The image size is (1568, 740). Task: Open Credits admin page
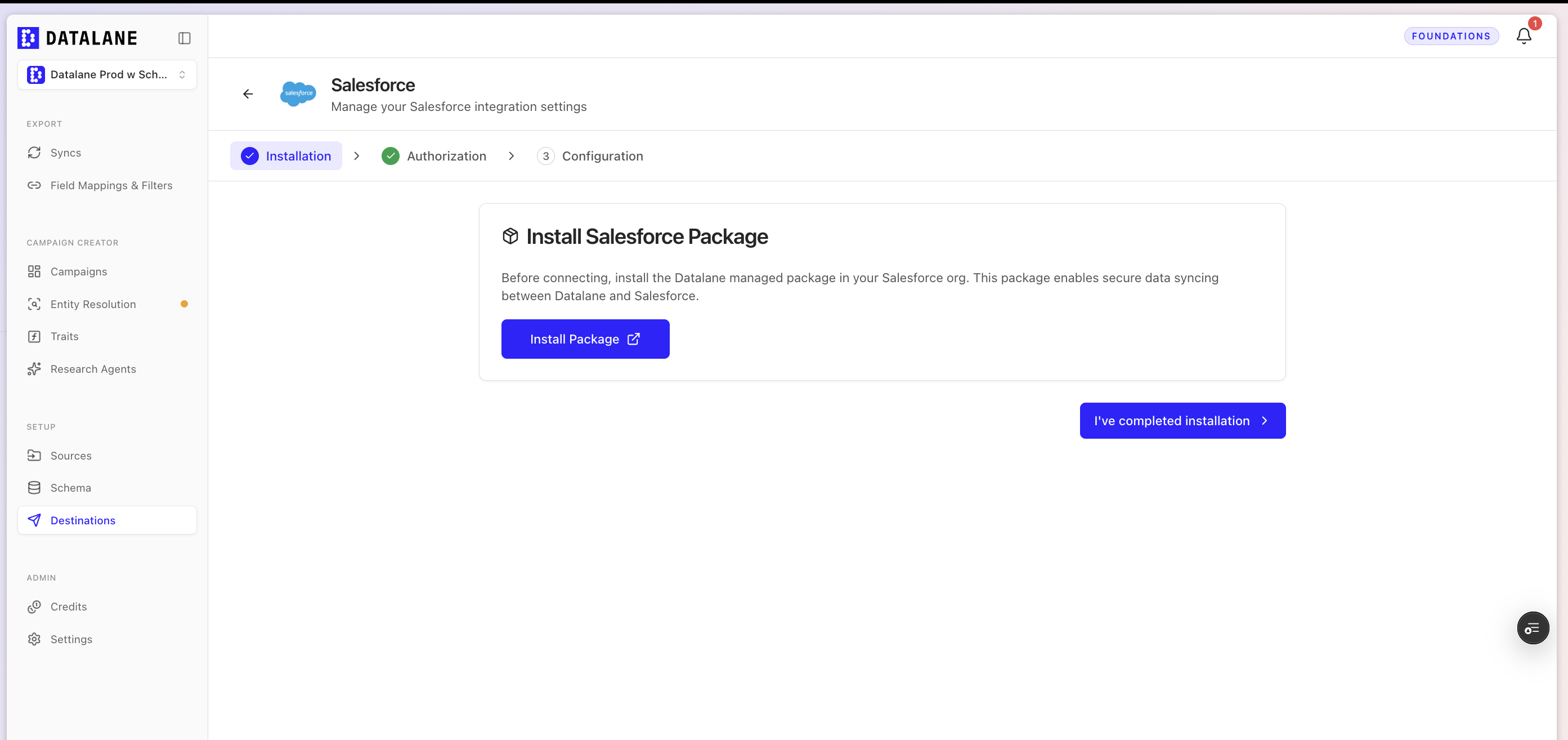107,607
